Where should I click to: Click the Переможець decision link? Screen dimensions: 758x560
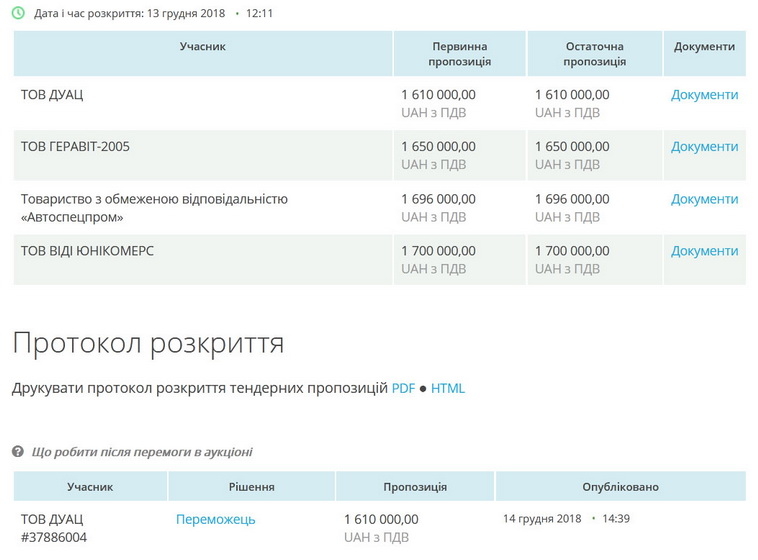215,519
